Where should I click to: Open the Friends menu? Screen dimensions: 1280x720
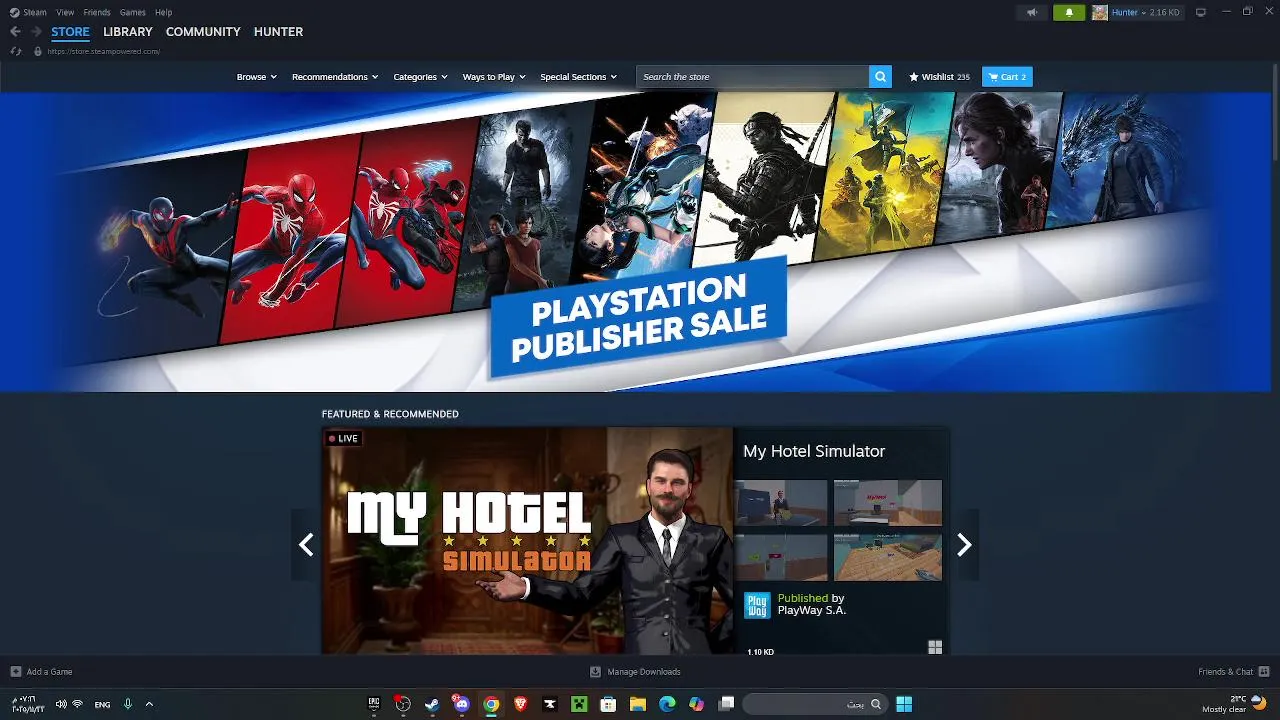(x=97, y=12)
